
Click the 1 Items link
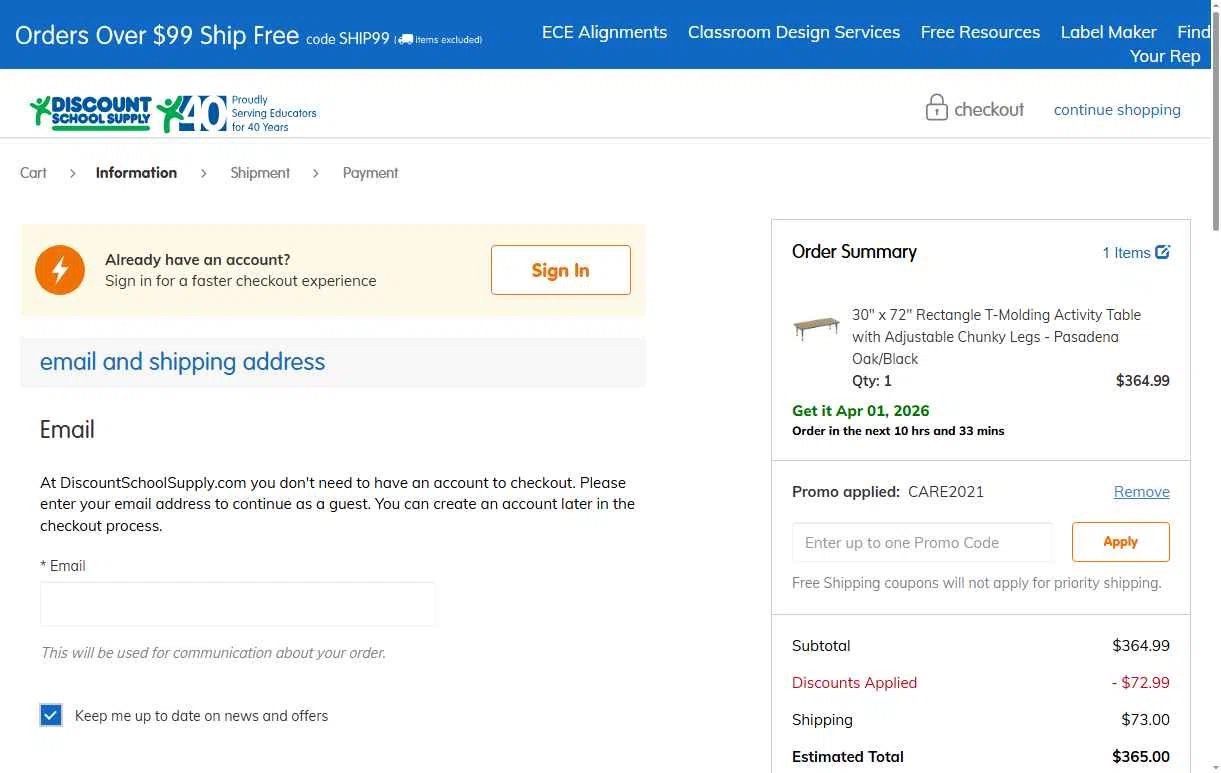(1126, 253)
